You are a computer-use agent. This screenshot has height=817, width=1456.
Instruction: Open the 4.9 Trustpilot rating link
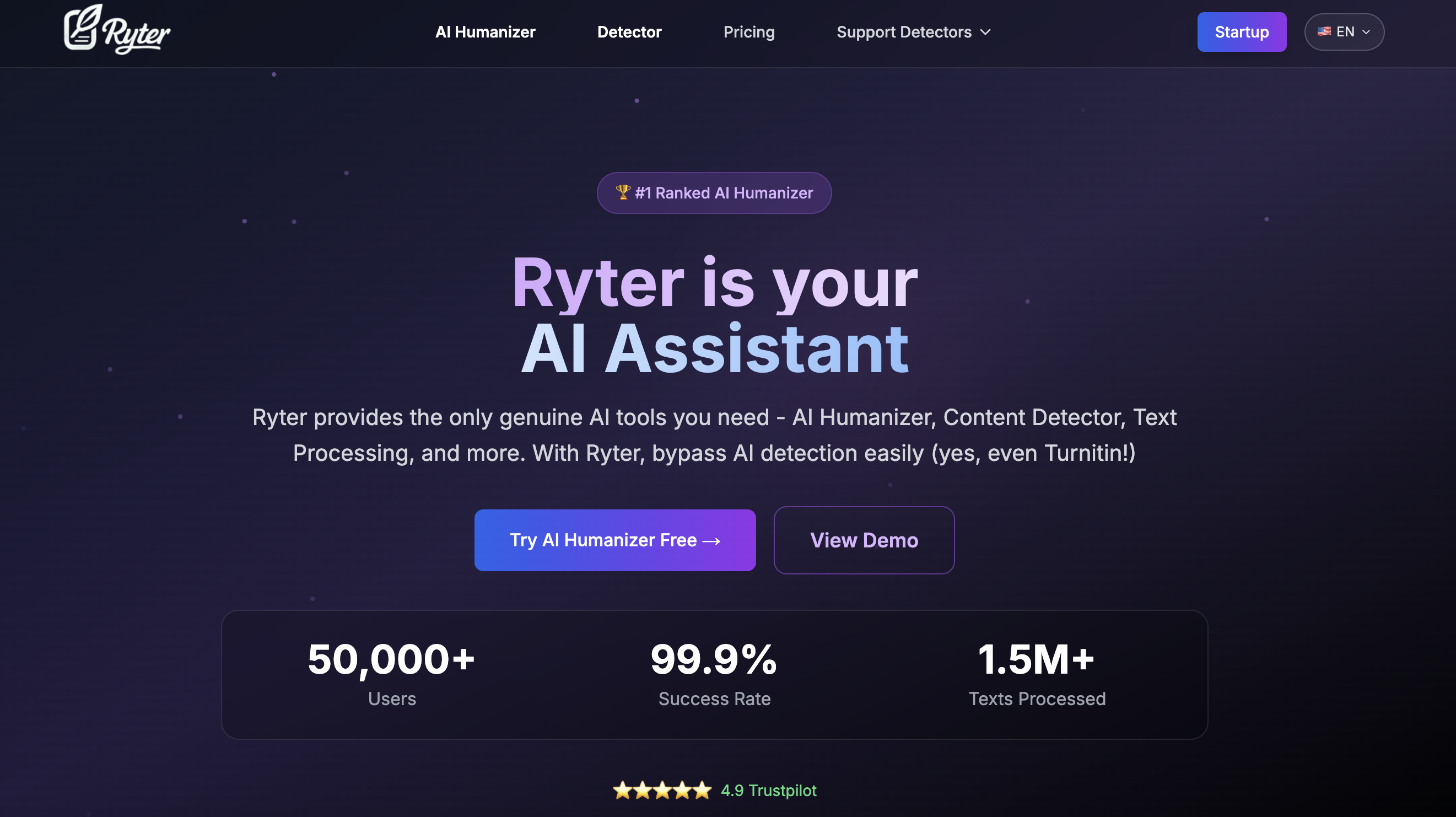pyautogui.click(x=769, y=791)
